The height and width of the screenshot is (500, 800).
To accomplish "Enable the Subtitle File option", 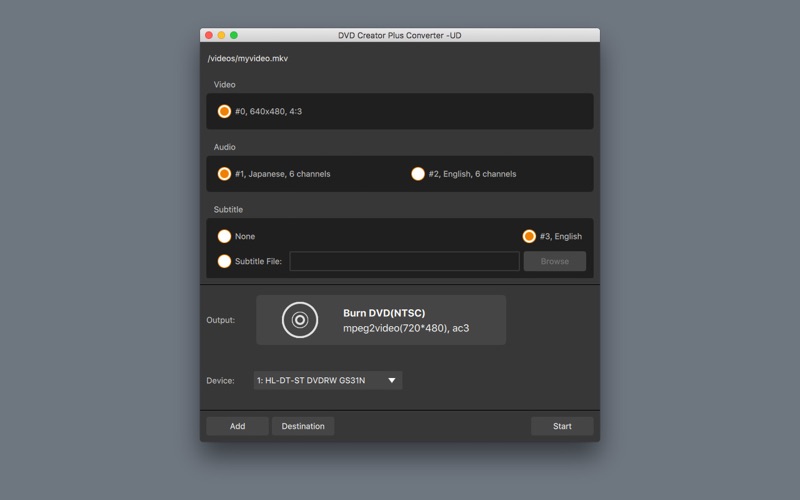I will [x=224, y=261].
